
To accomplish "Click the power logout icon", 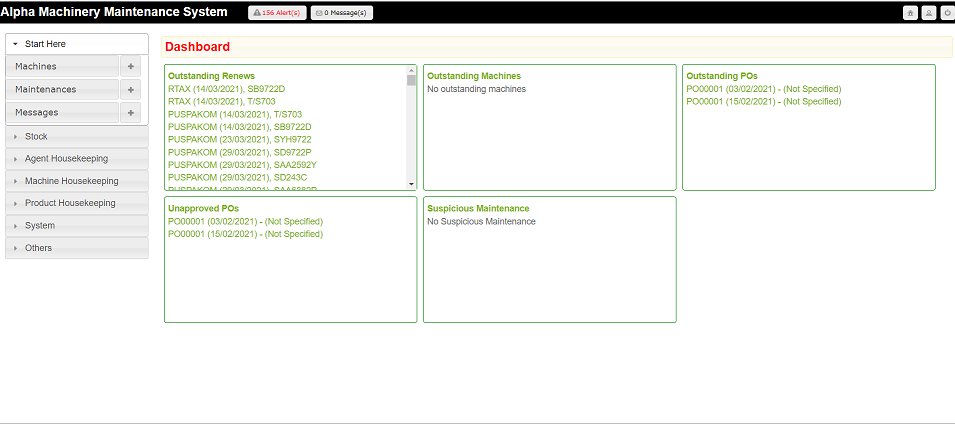I will coord(947,13).
